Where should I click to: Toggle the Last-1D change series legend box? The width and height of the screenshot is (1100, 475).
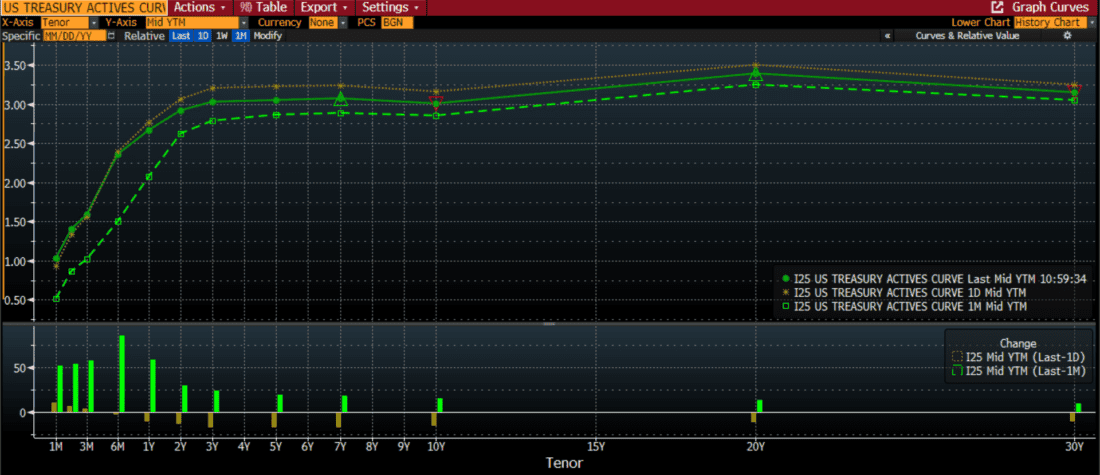pos(958,356)
